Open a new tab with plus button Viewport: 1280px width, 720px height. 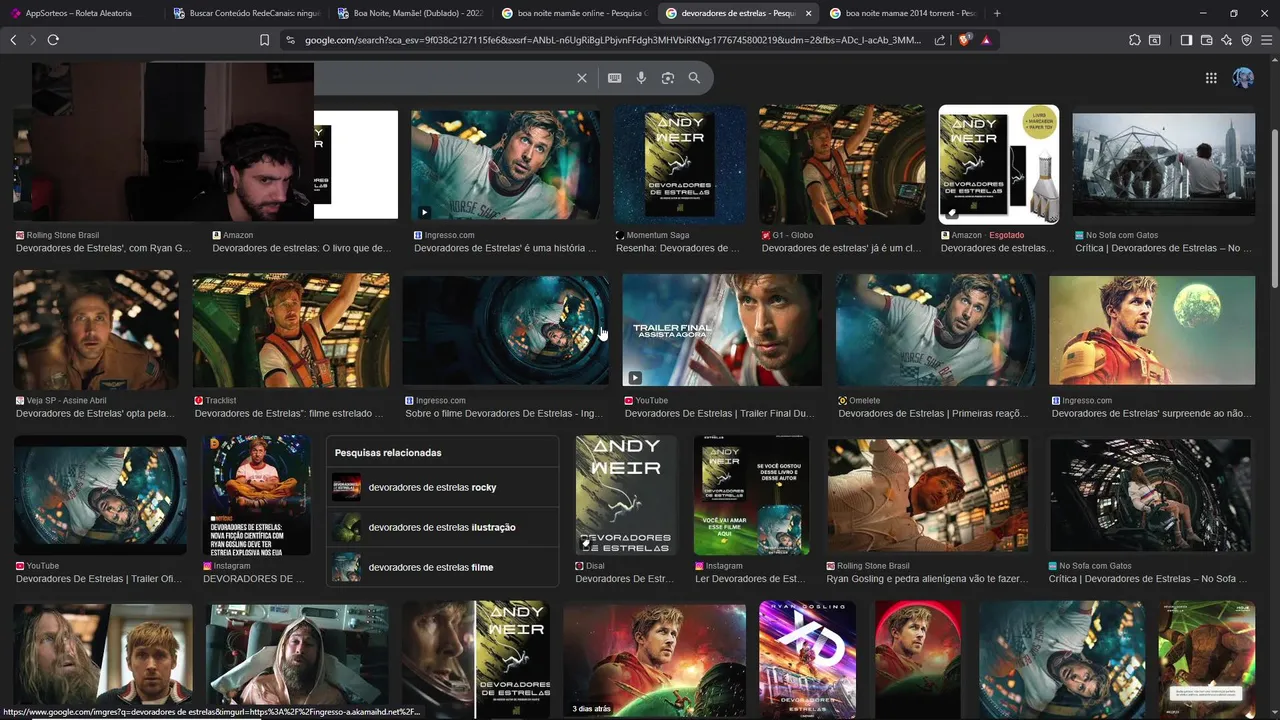(996, 13)
